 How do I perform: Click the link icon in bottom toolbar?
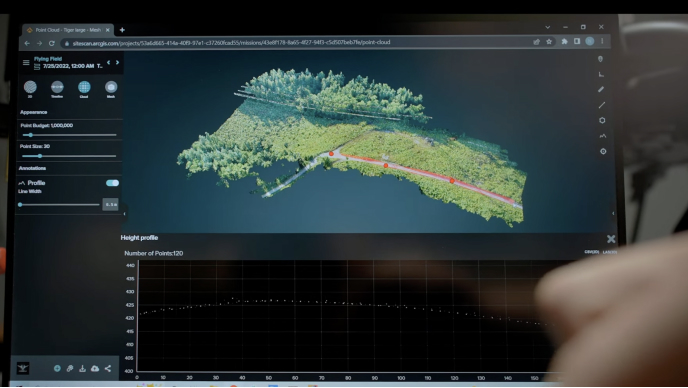pos(70,369)
